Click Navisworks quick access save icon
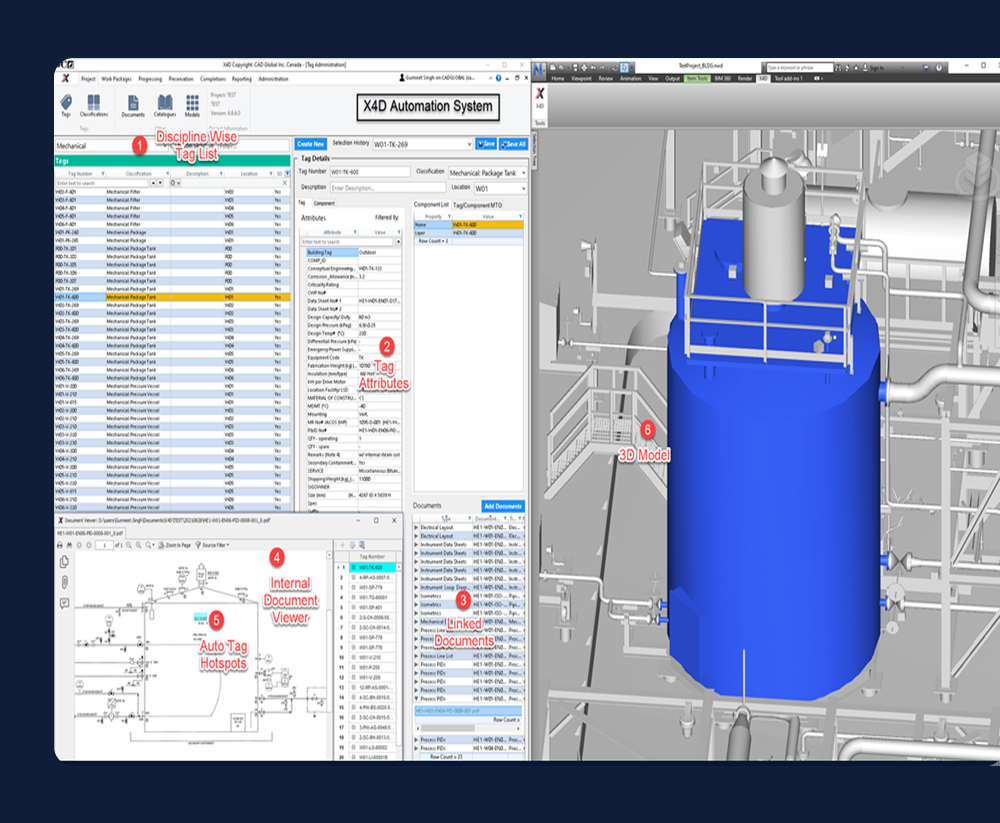This screenshot has height=823, width=1000. (575, 67)
